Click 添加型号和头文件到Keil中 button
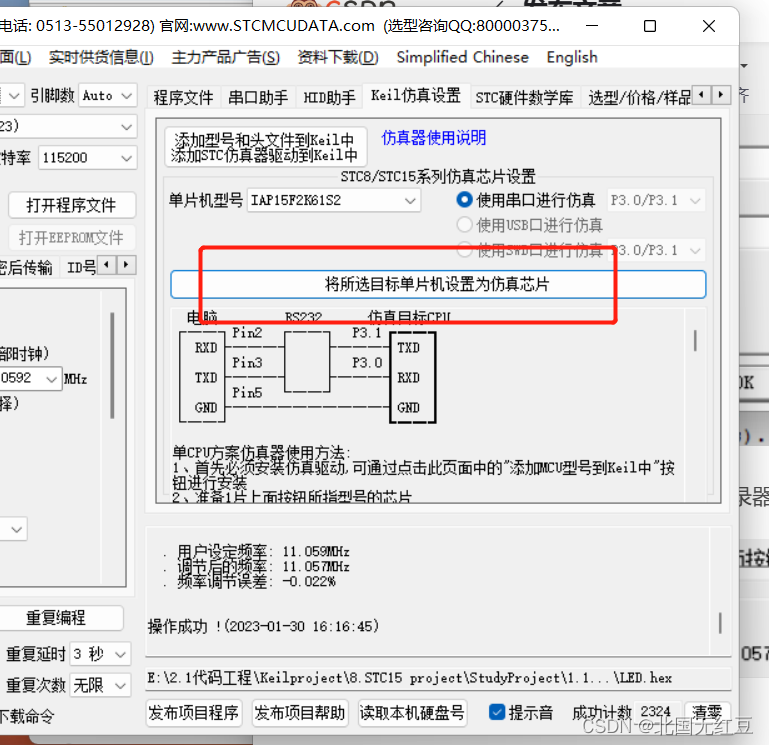 (265, 147)
